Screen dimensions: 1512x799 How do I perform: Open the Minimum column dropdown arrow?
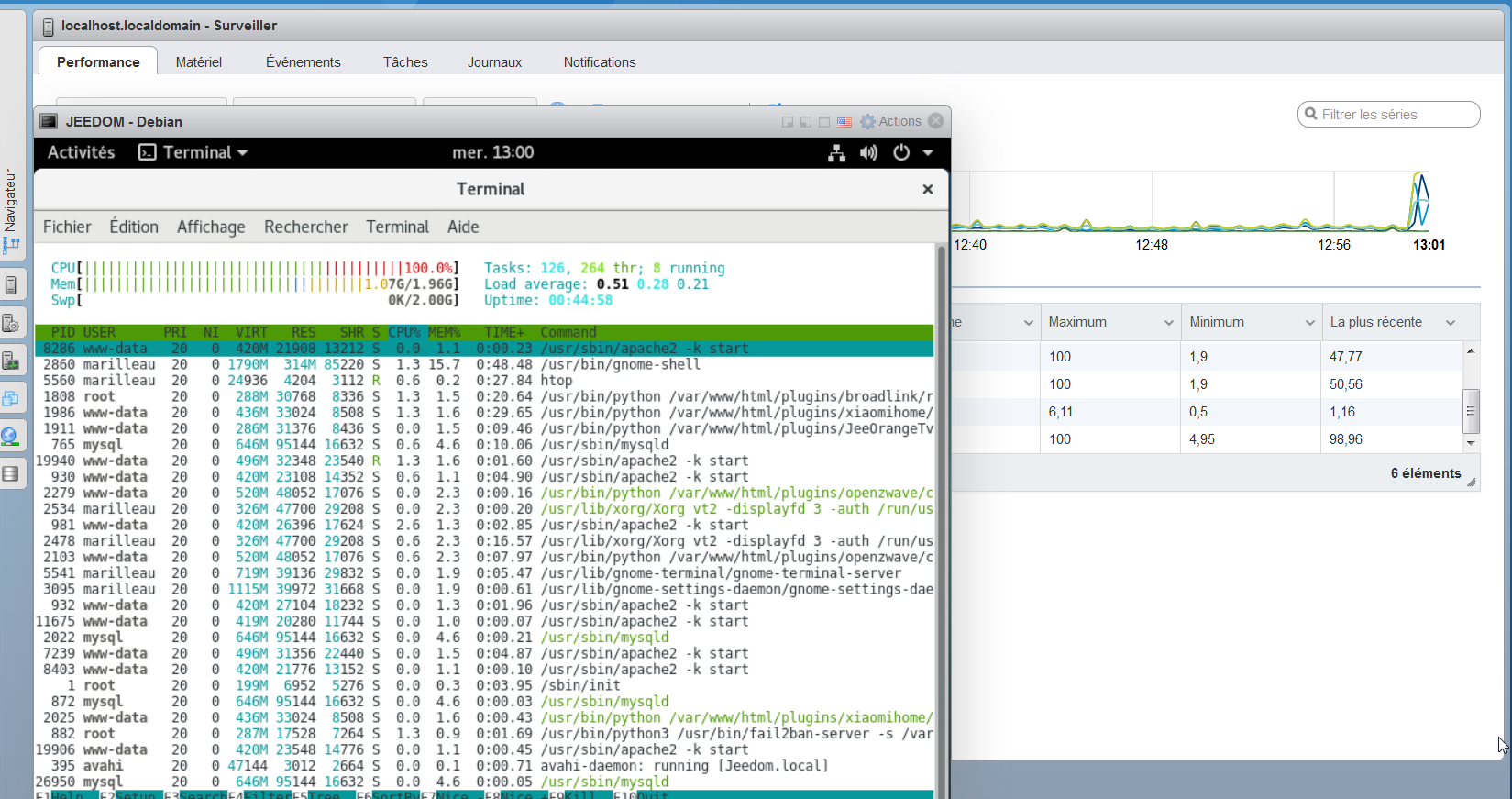1309,323
